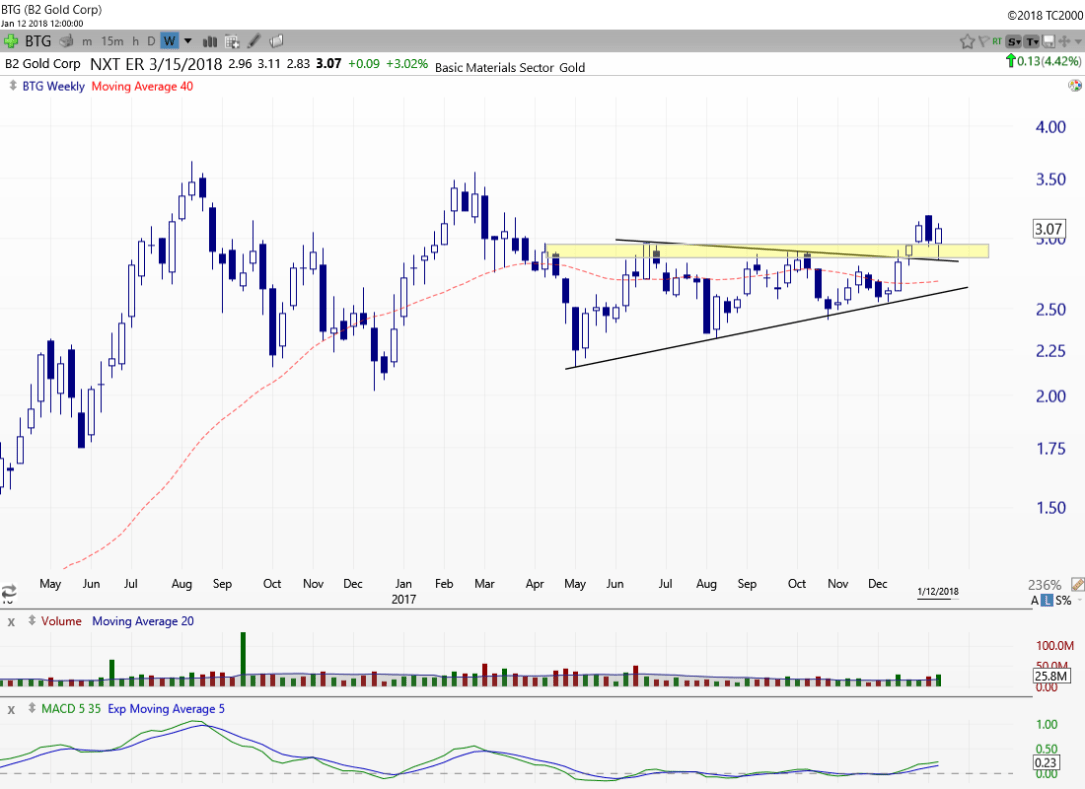Click the Moving Average 40 label
This screenshot has height=789, width=1085.
tap(142, 86)
